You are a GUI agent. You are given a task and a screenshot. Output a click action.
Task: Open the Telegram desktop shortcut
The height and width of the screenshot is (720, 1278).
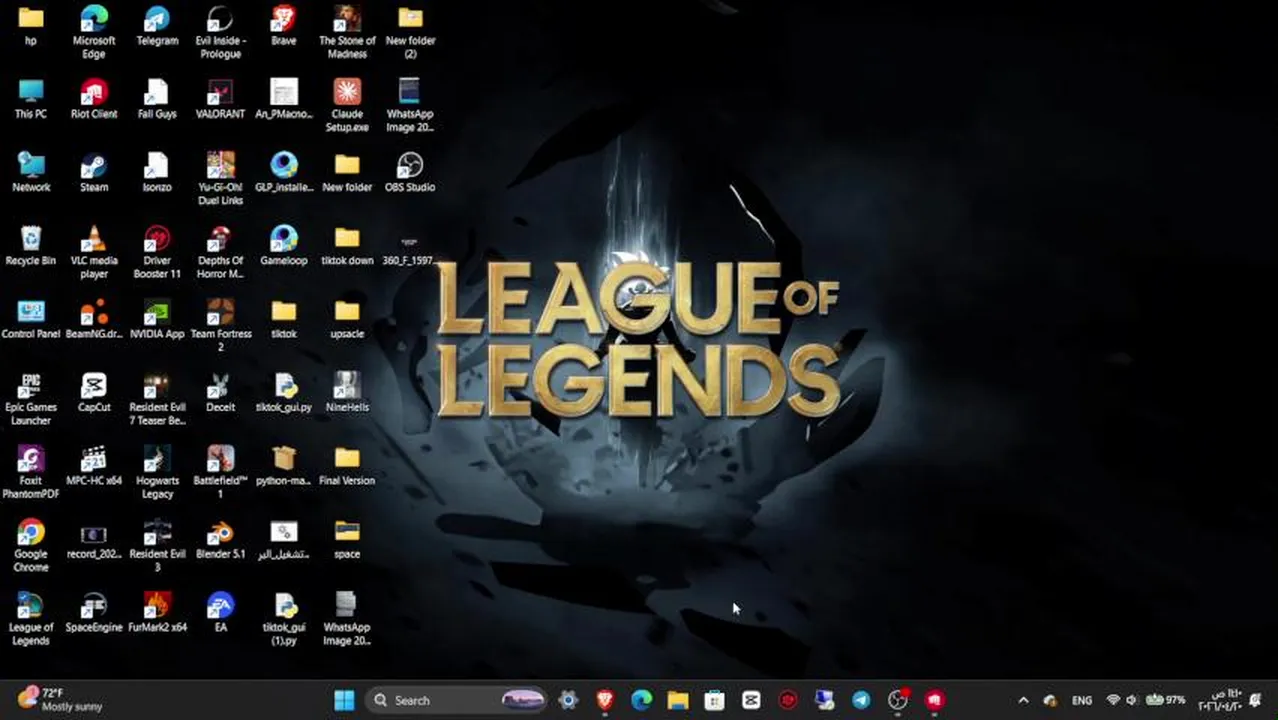coord(157,26)
